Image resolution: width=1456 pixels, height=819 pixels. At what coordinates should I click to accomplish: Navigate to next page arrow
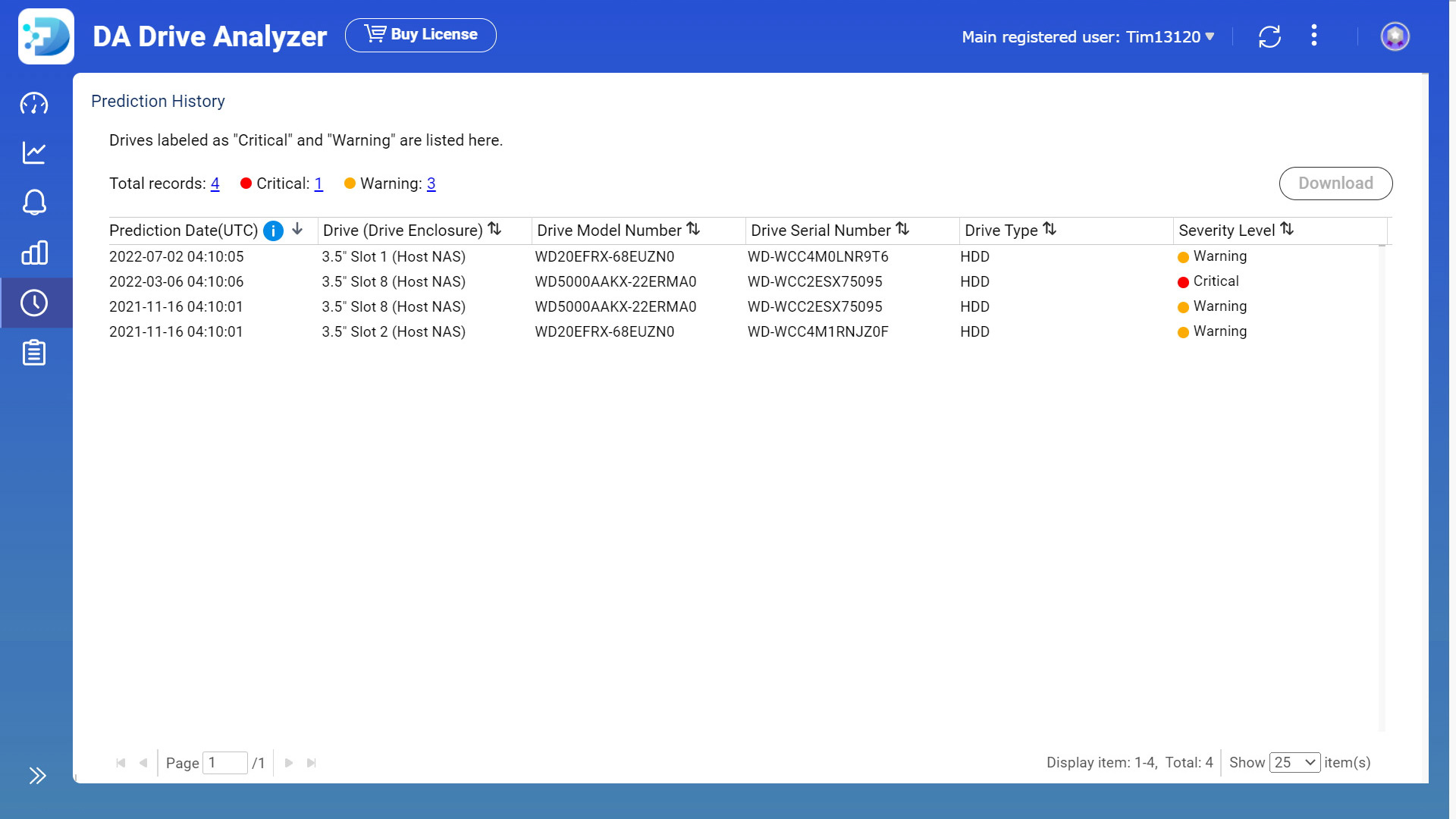pyautogui.click(x=289, y=763)
